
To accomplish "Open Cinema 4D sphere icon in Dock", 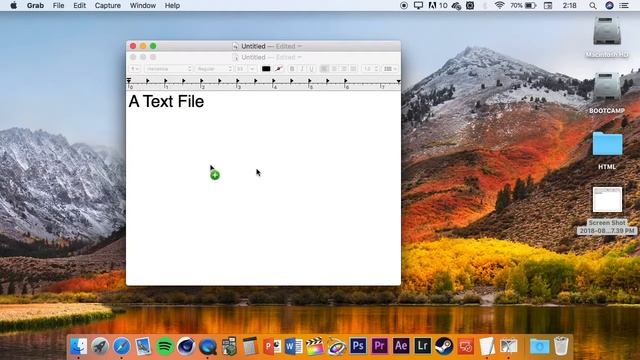I will pos(186,347).
